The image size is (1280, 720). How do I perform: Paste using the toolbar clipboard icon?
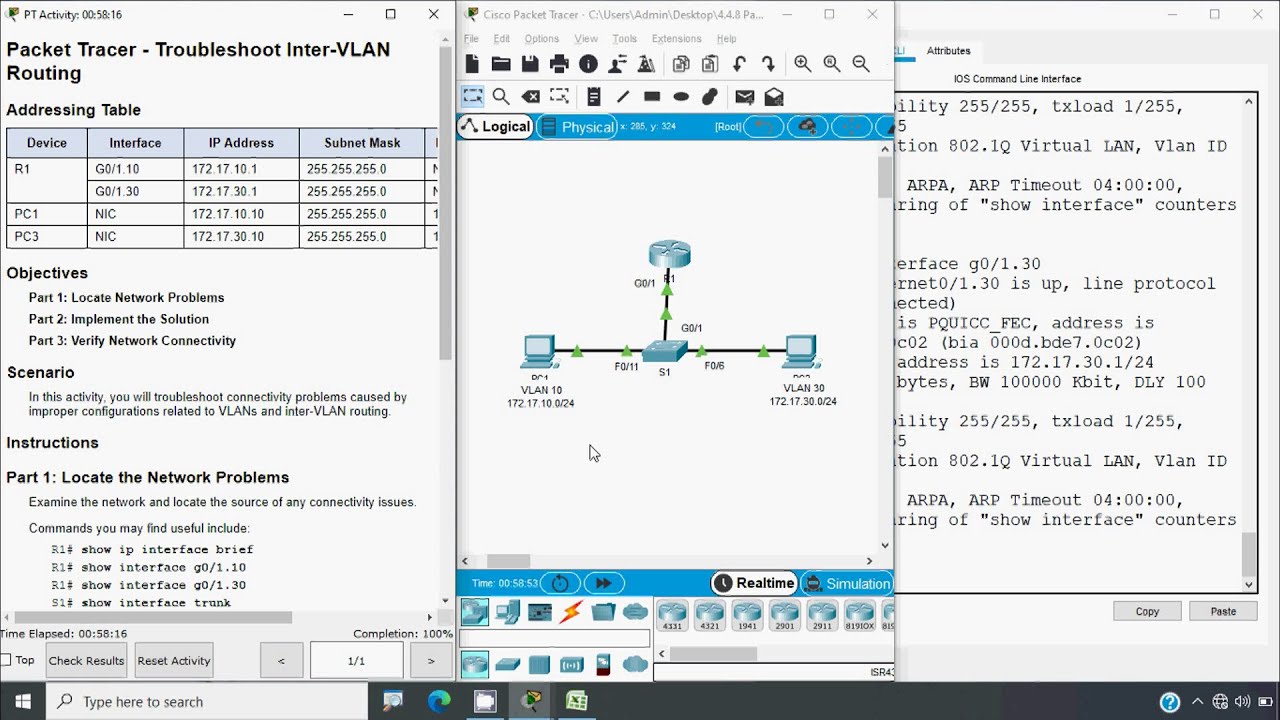coord(710,64)
